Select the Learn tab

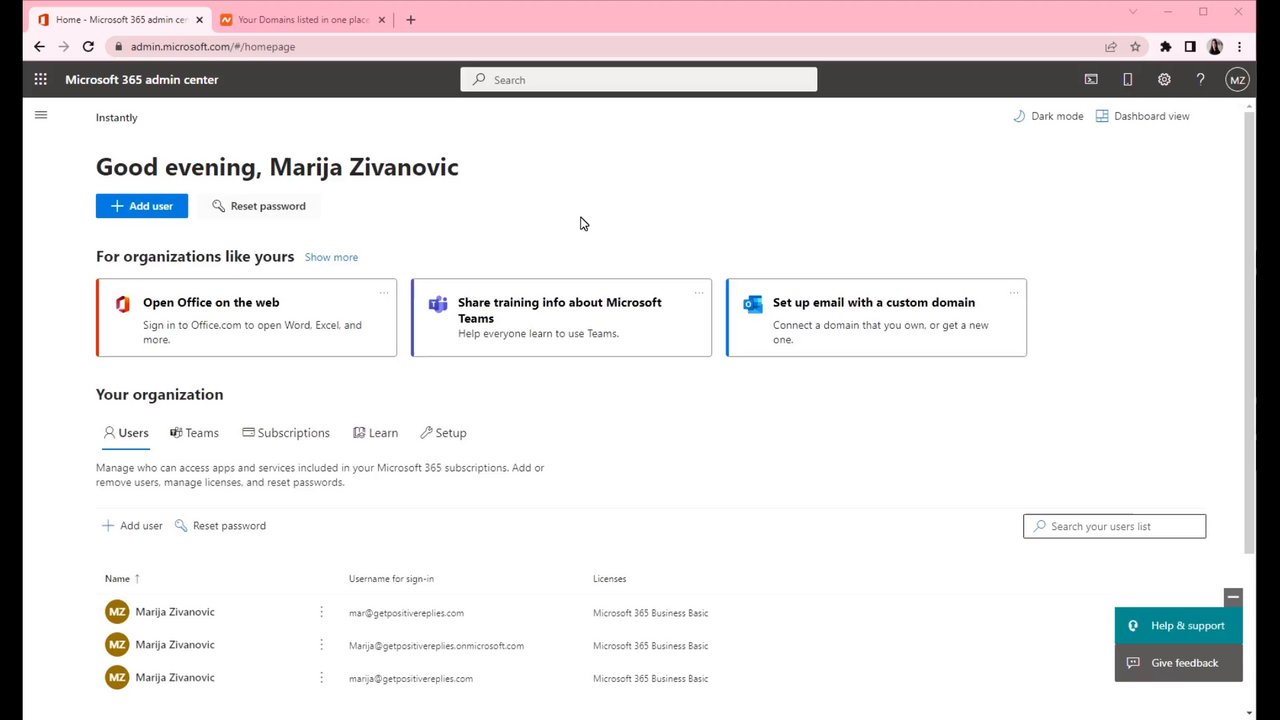[375, 433]
